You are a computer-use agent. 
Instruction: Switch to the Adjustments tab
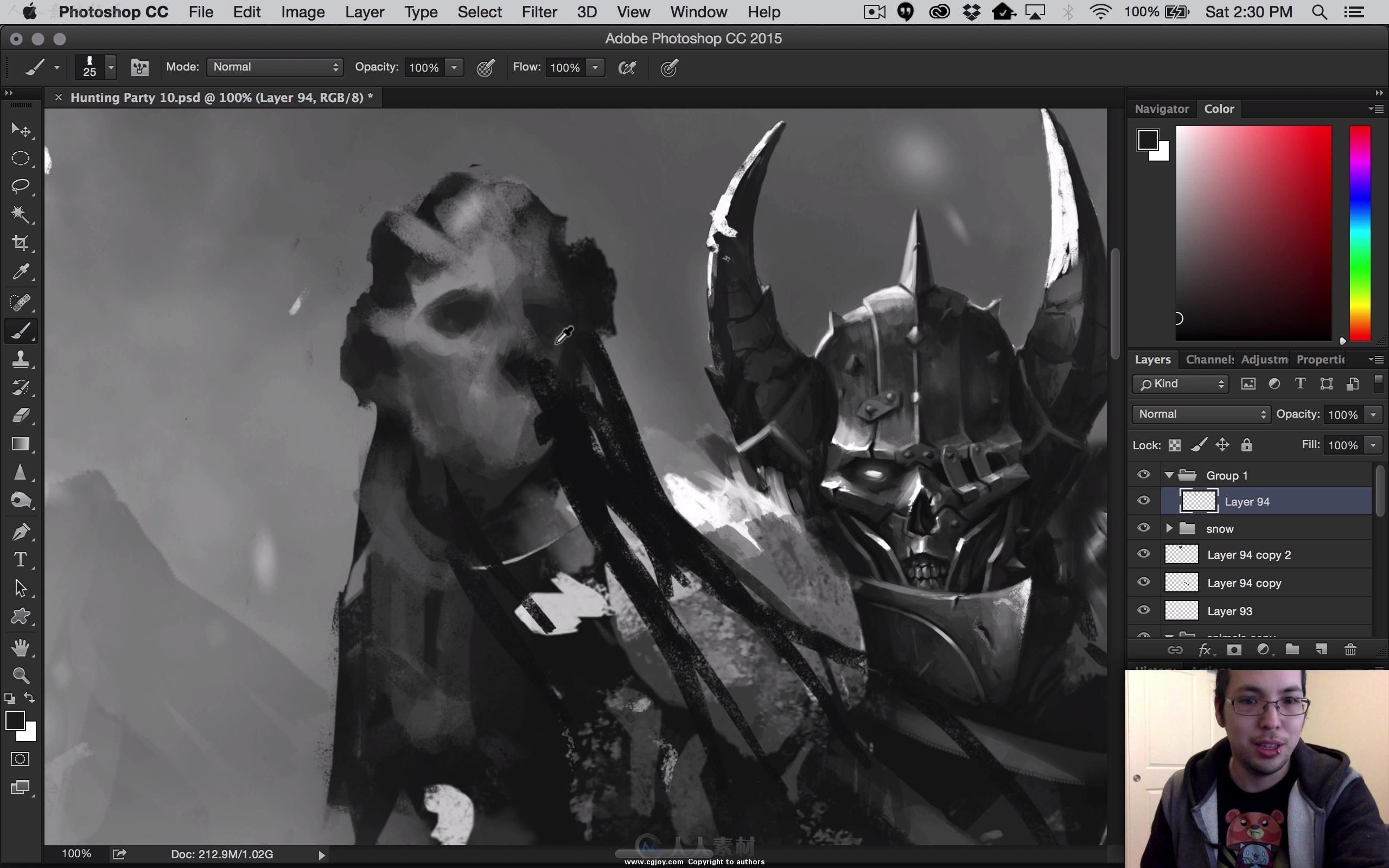point(1264,359)
